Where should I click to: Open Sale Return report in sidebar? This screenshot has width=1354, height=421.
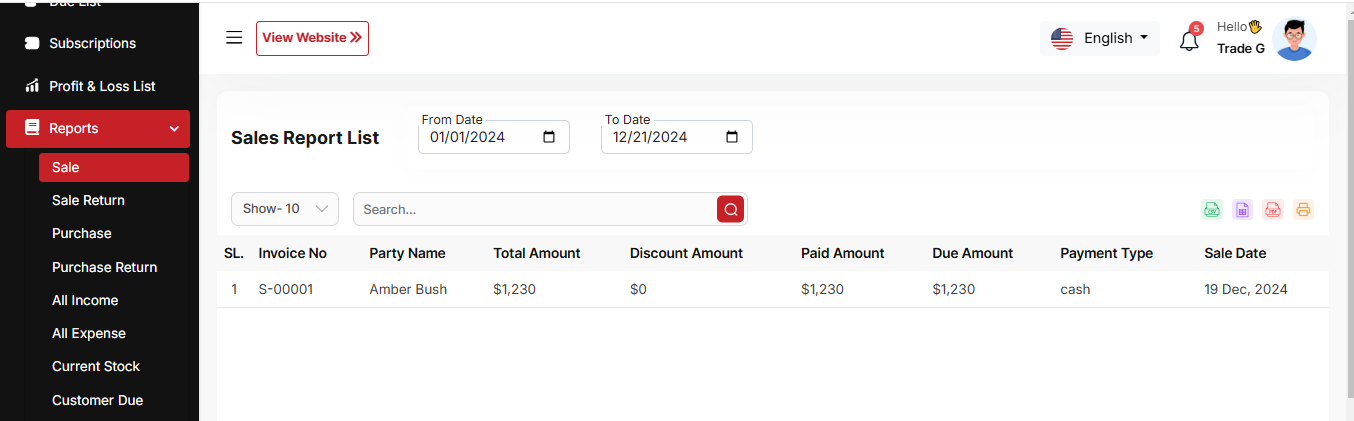88,200
